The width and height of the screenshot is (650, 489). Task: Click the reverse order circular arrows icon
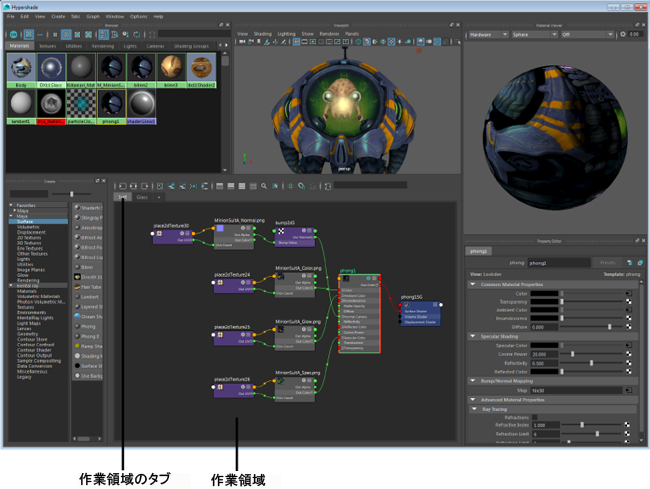(136, 35)
